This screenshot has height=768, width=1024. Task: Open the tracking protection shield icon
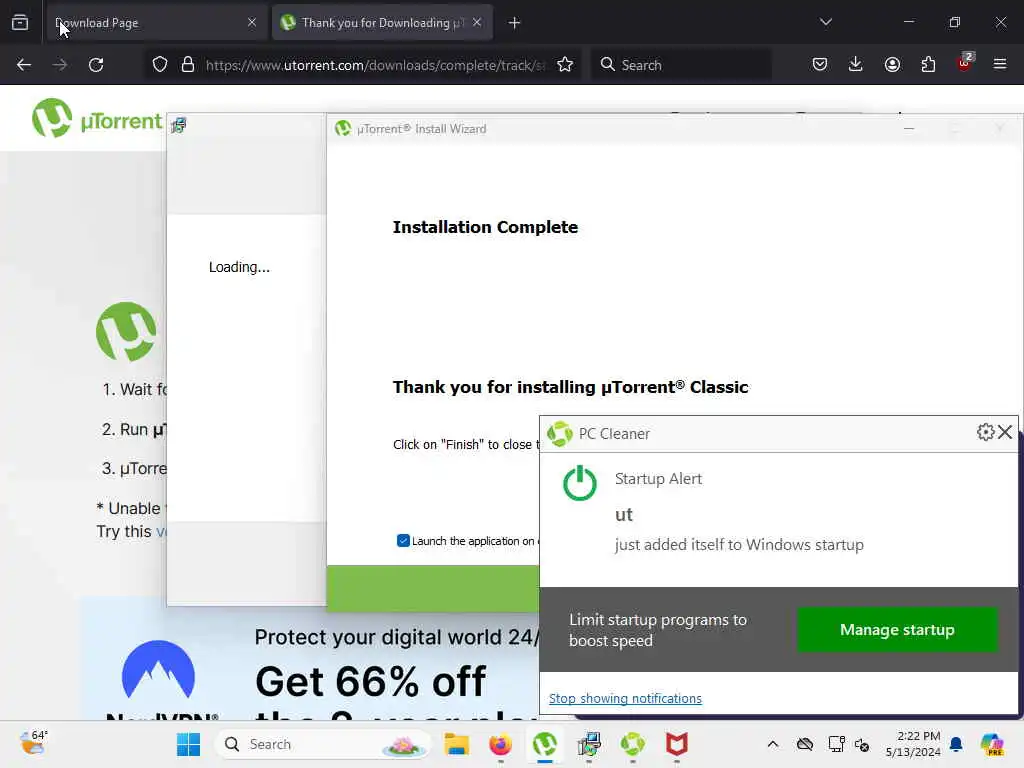coord(160,65)
